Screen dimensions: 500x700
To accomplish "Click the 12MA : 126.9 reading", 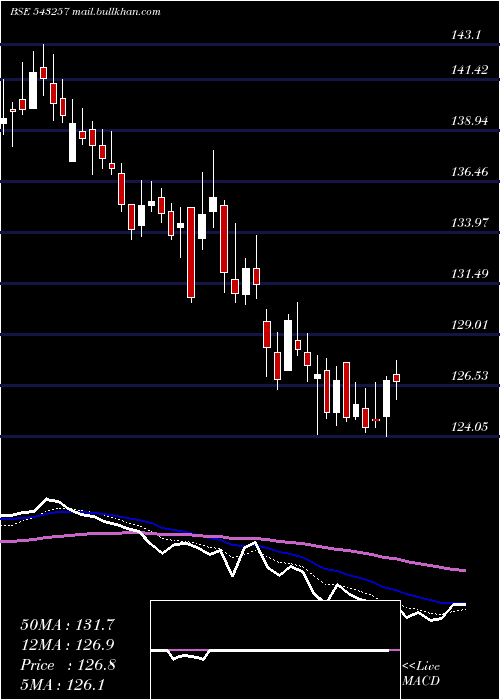I will [68, 645].
